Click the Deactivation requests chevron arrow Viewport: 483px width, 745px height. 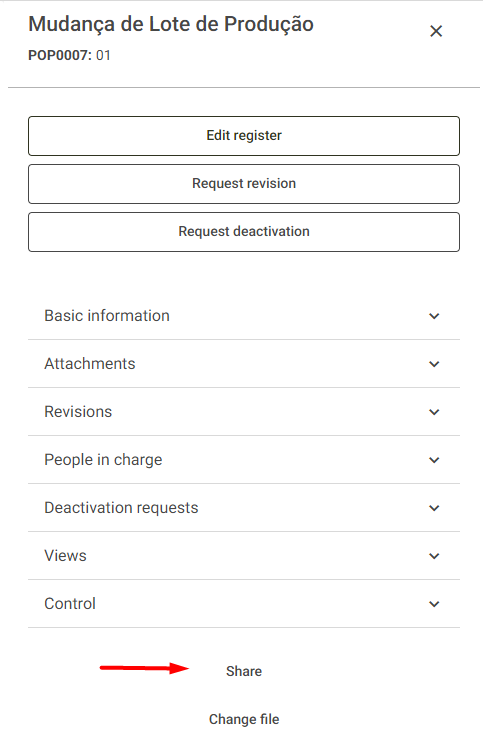pyautogui.click(x=434, y=508)
